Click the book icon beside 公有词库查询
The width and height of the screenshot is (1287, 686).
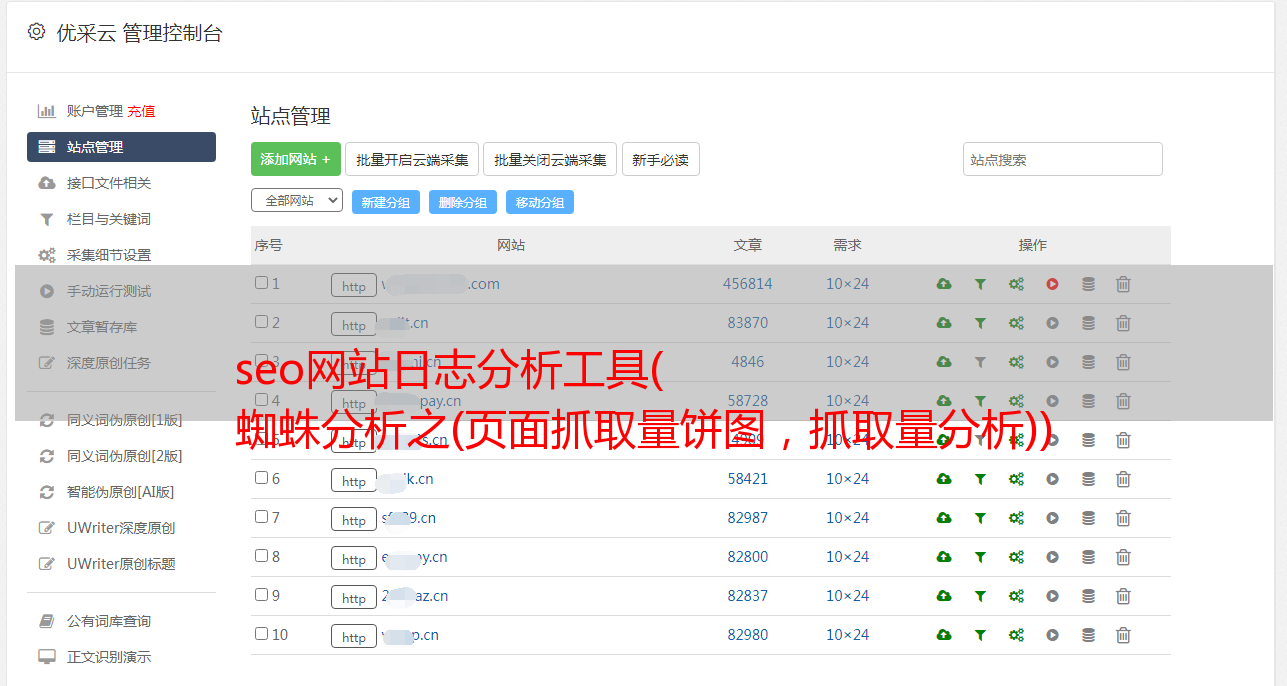46,621
